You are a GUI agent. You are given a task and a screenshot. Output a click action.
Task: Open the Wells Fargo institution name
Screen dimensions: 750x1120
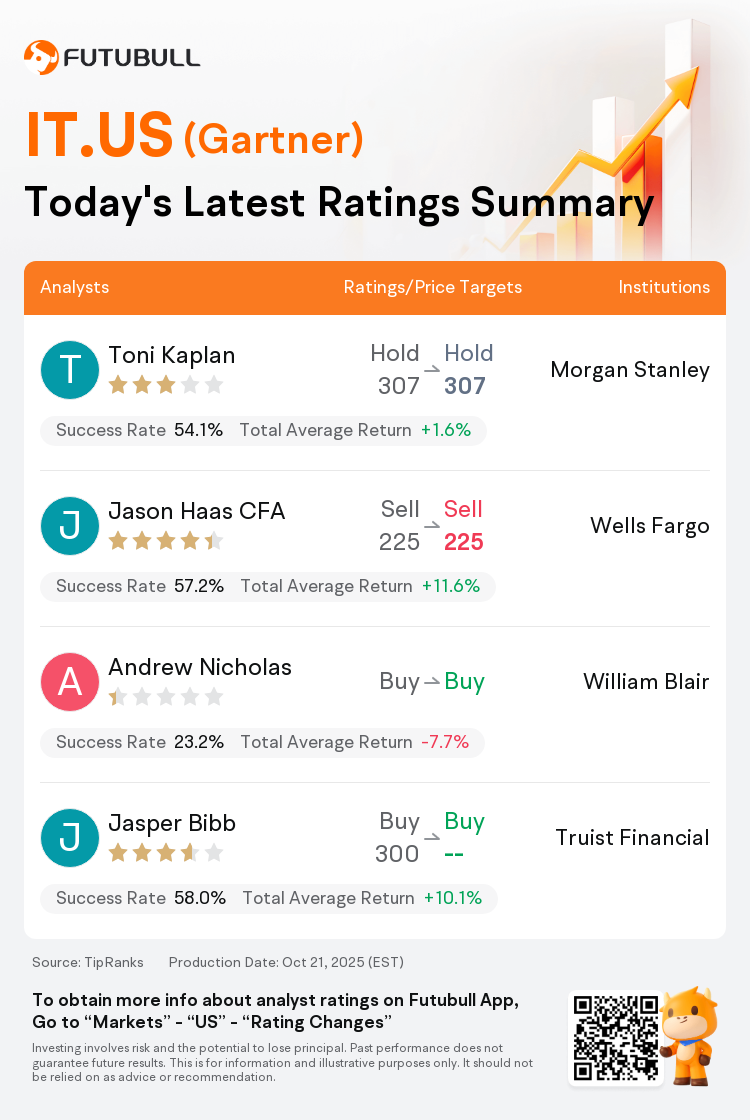point(650,526)
